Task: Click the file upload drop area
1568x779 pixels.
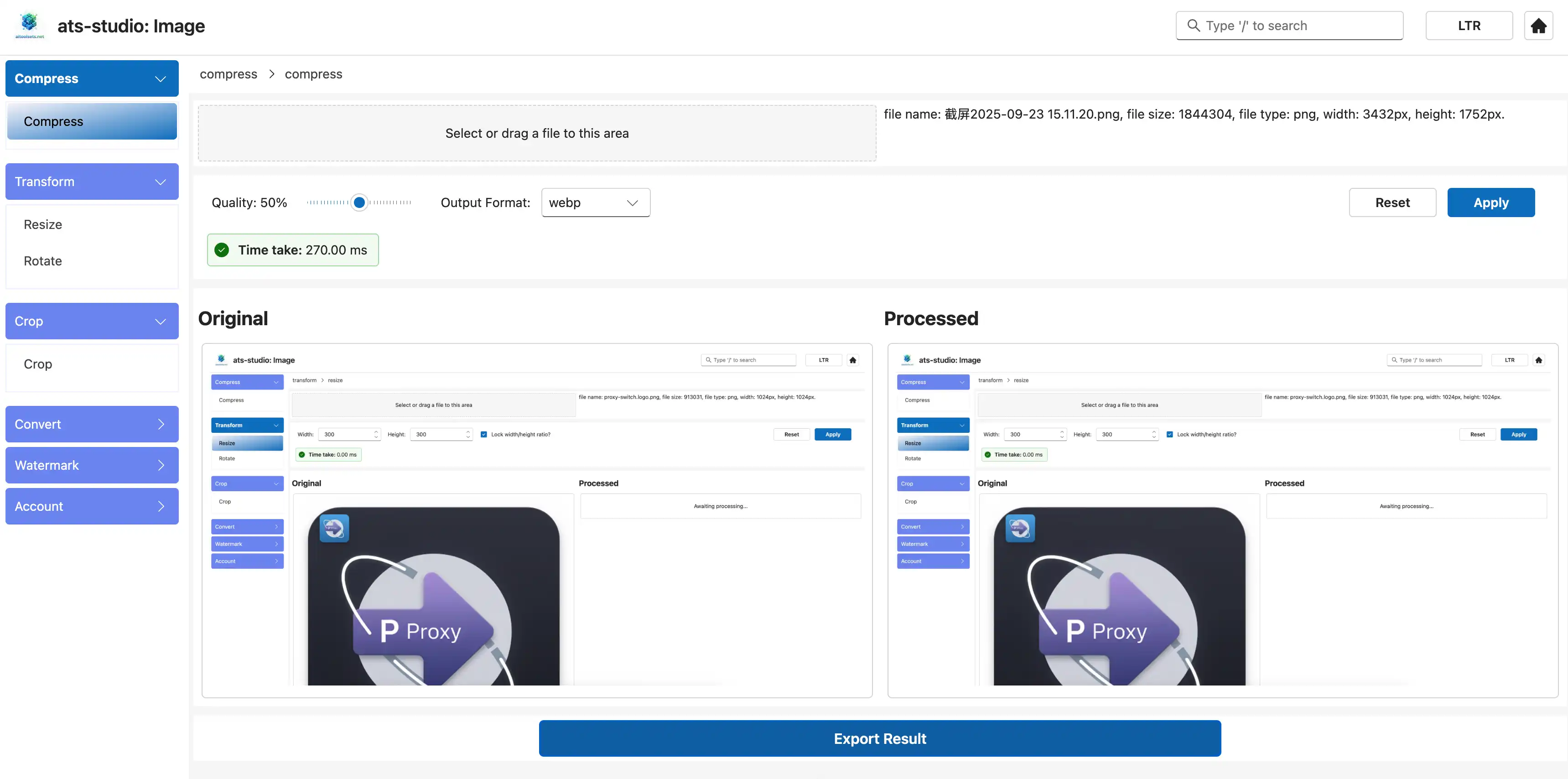Action: tap(536, 133)
